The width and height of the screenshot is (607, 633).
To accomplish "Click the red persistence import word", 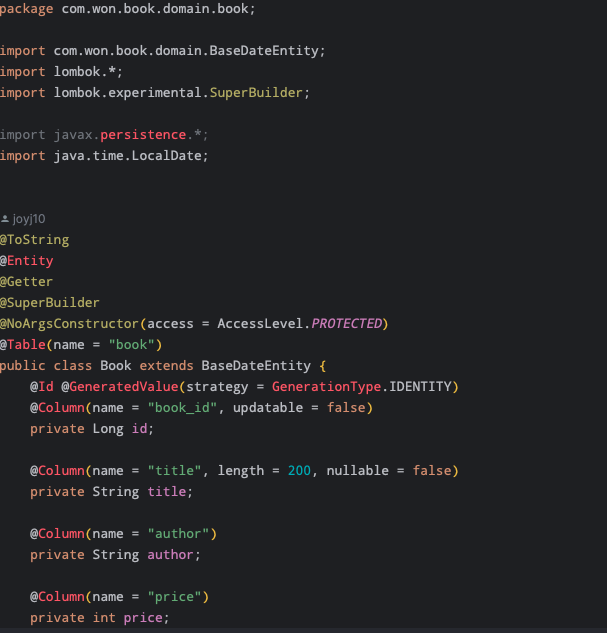I will [143, 135].
